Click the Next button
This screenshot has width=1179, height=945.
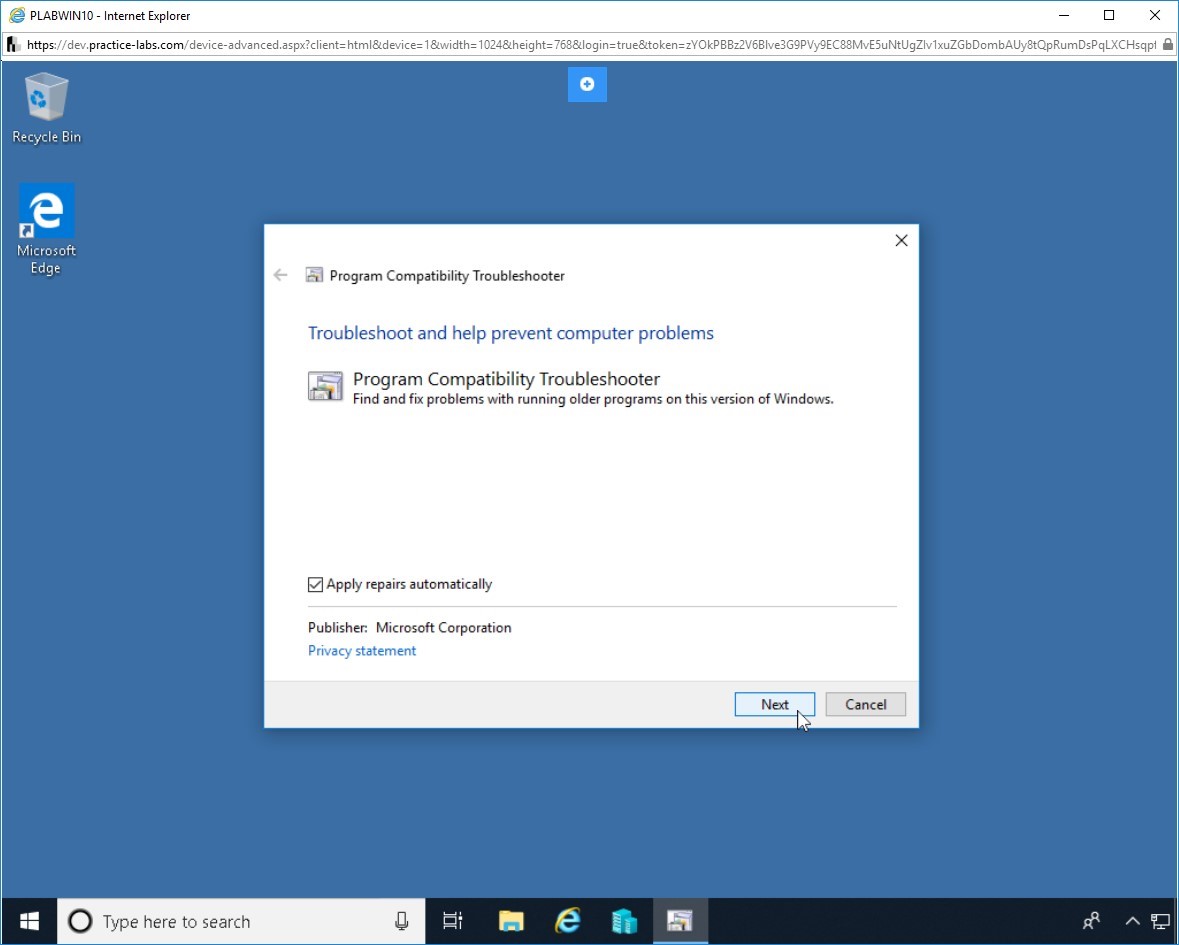click(x=774, y=704)
